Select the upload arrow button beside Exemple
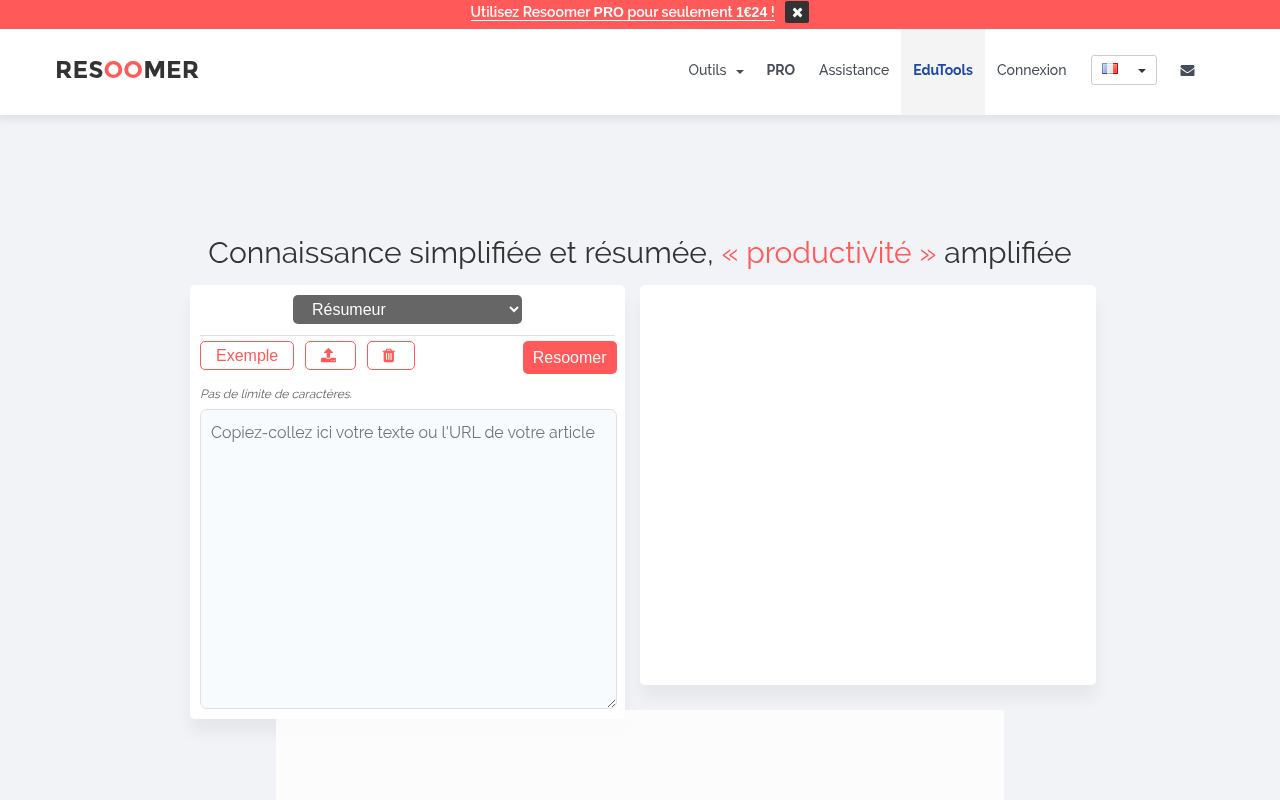1280x800 pixels. 330,355
